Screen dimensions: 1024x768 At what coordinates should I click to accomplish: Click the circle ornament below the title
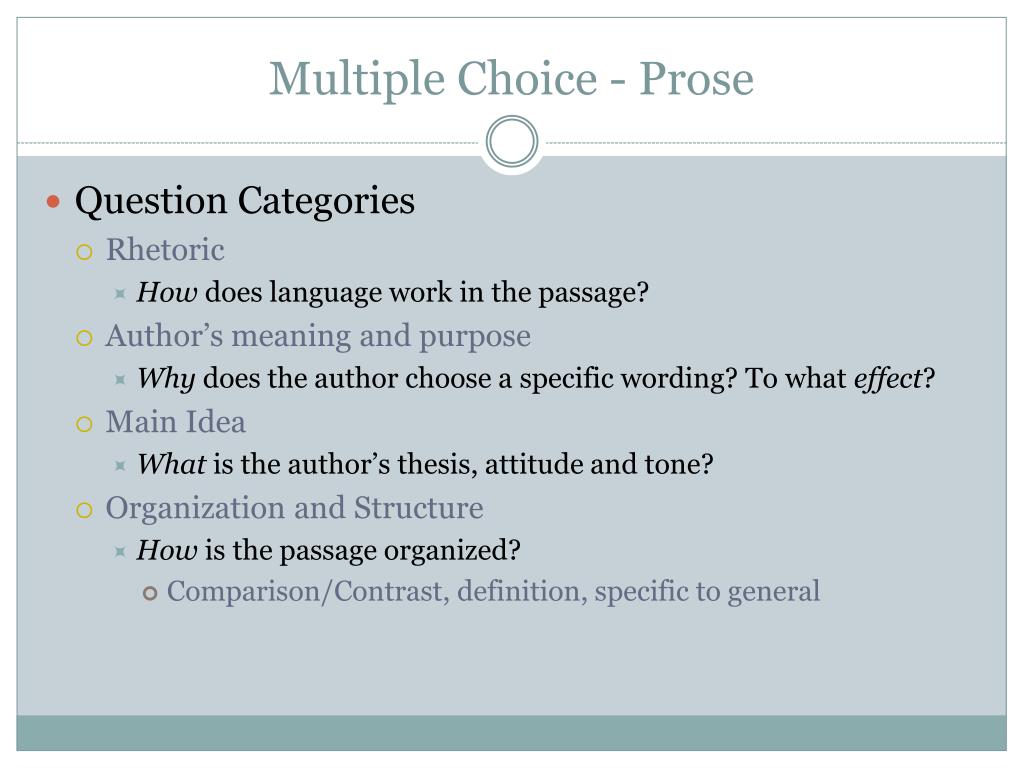pyautogui.click(x=512, y=142)
